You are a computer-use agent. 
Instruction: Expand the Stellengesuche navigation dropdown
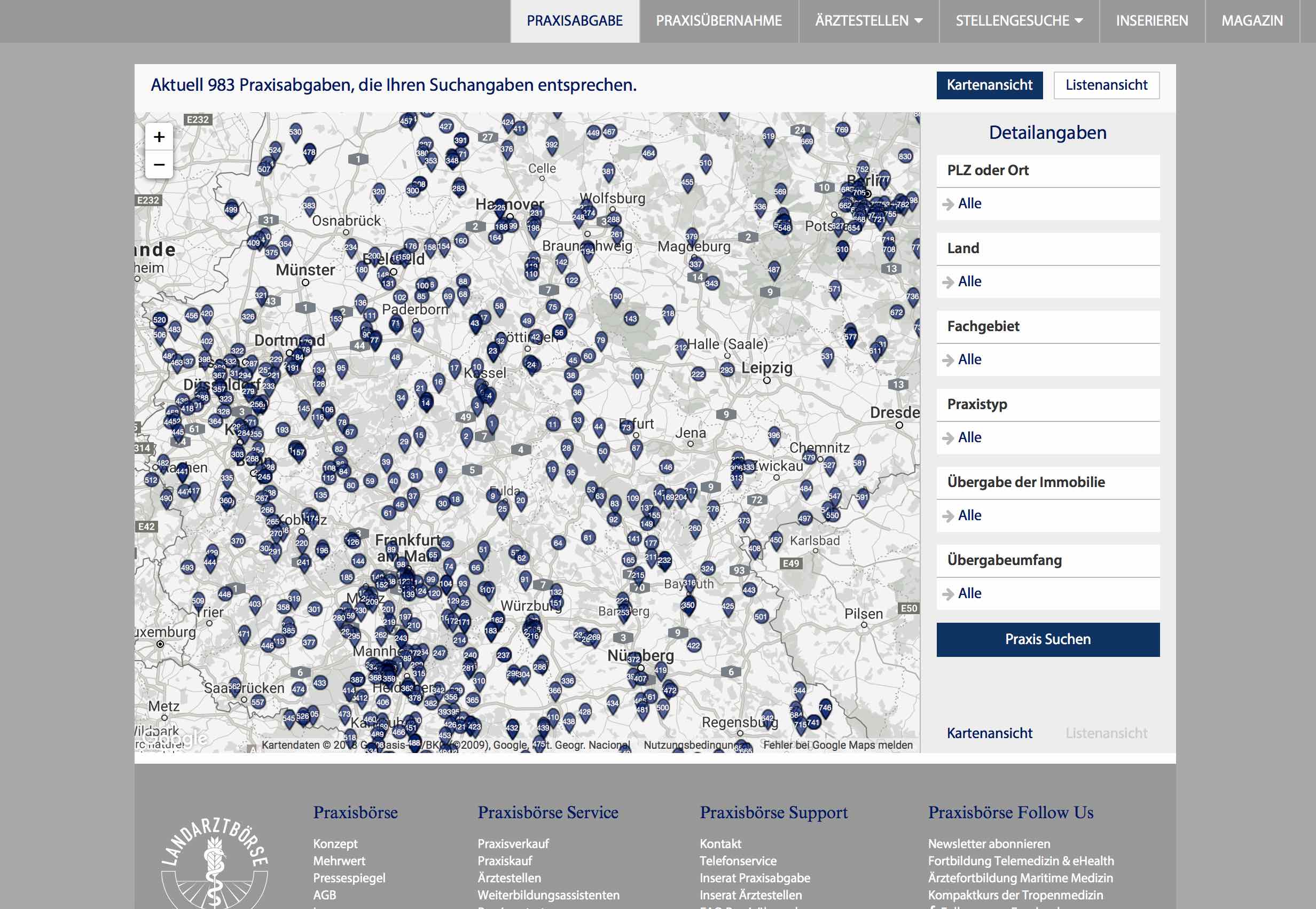[x=1019, y=21]
